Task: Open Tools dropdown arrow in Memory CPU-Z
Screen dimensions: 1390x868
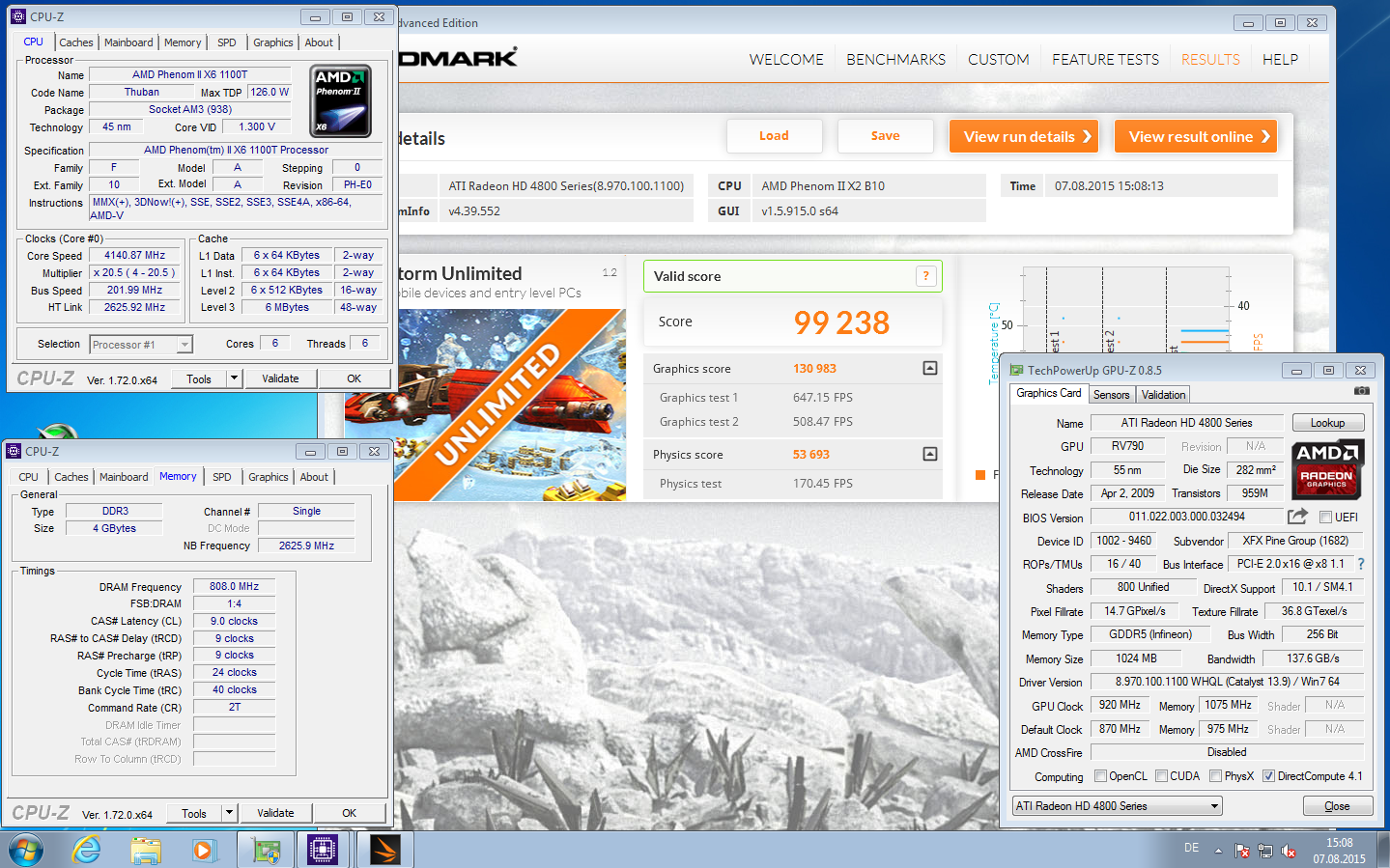Action: coord(229,813)
